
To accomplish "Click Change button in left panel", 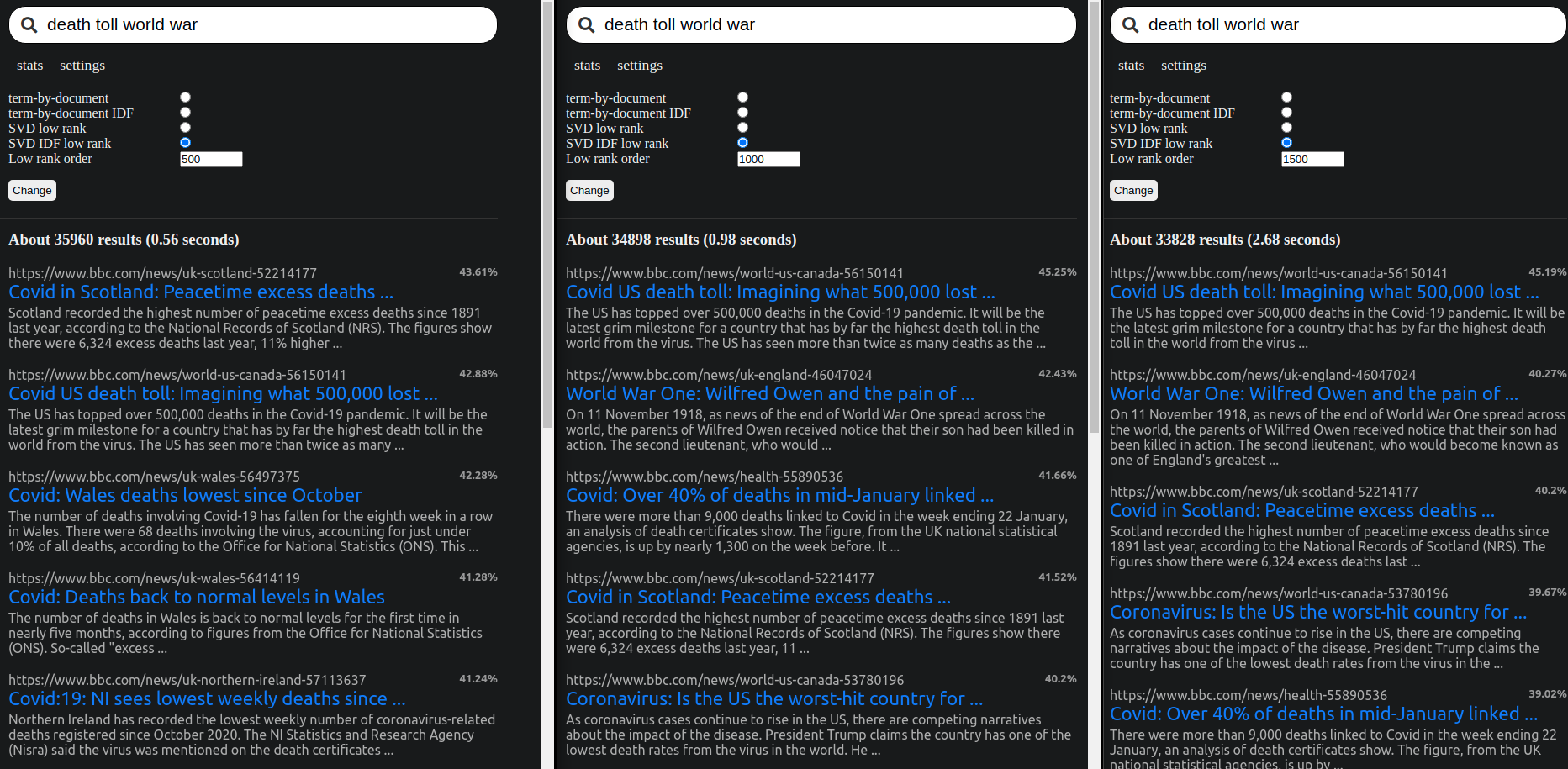I will (32, 191).
